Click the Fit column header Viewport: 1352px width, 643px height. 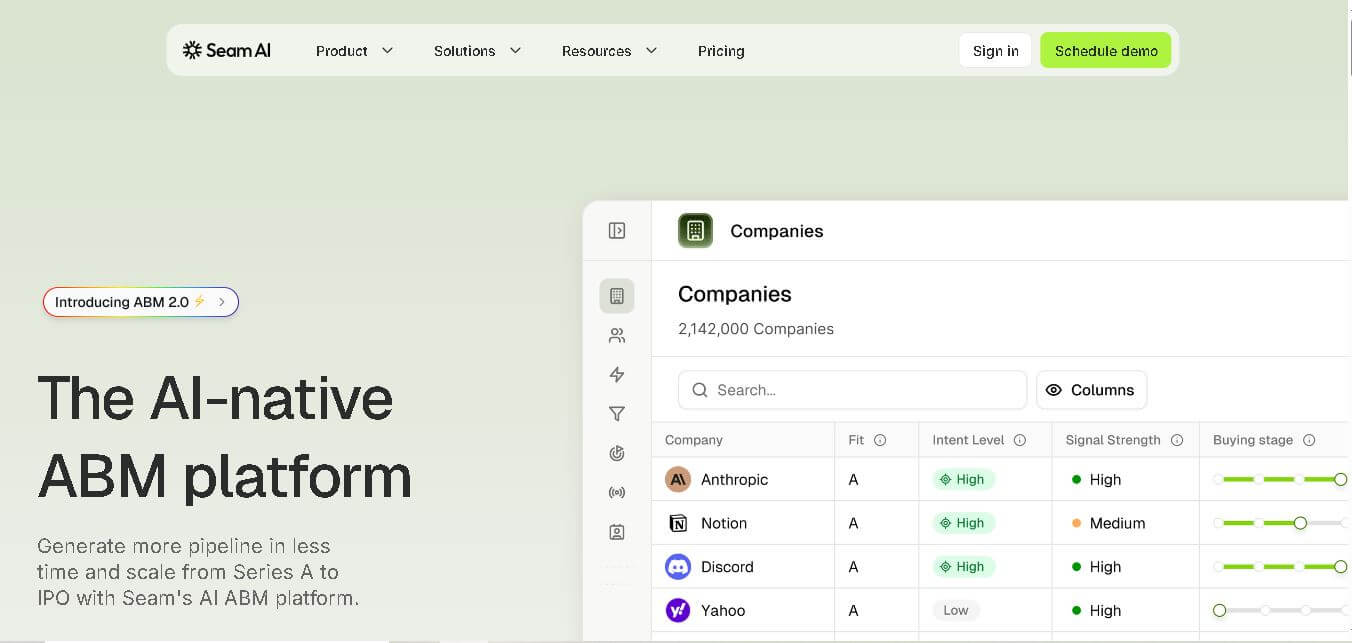pyautogui.click(x=856, y=440)
